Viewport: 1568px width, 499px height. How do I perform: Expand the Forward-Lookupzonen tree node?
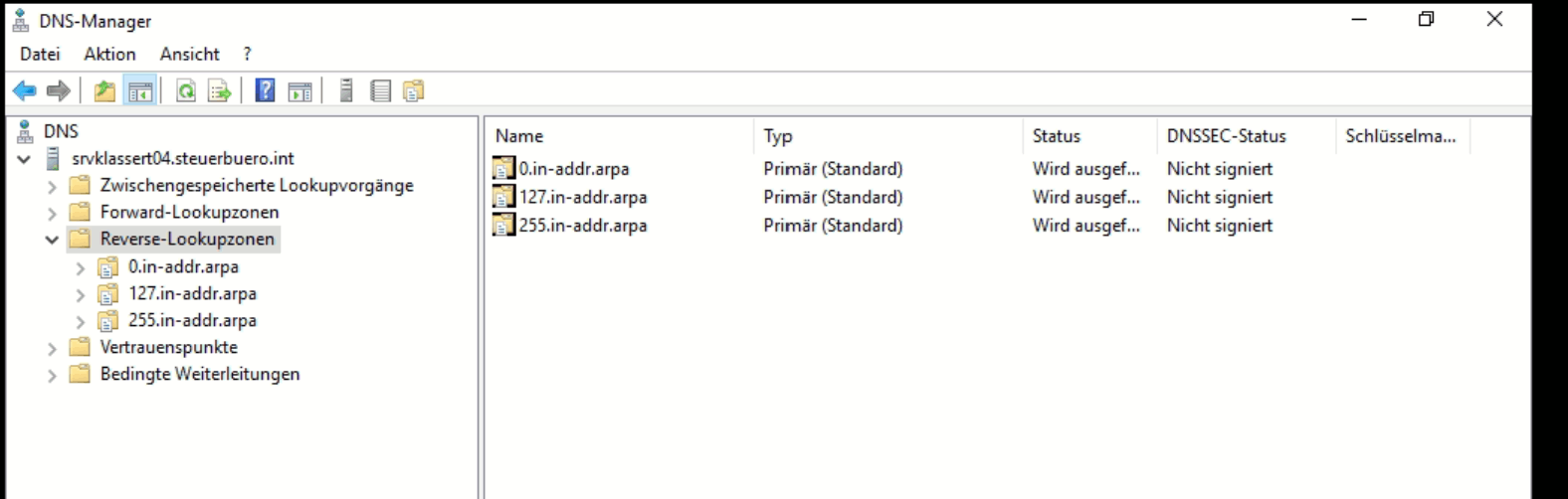click(53, 213)
